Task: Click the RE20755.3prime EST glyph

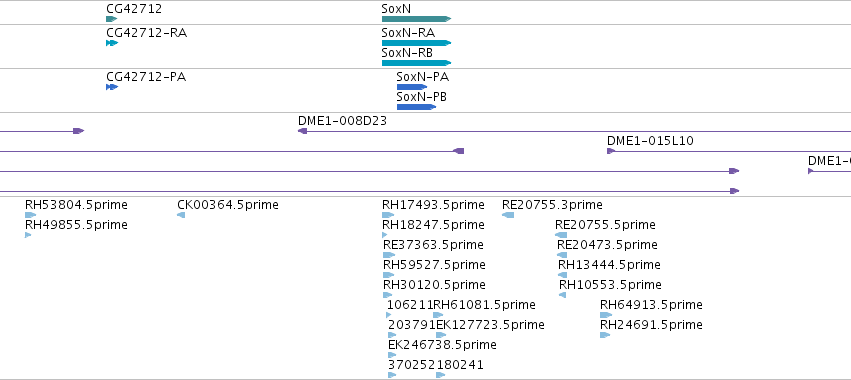Action: point(508,215)
